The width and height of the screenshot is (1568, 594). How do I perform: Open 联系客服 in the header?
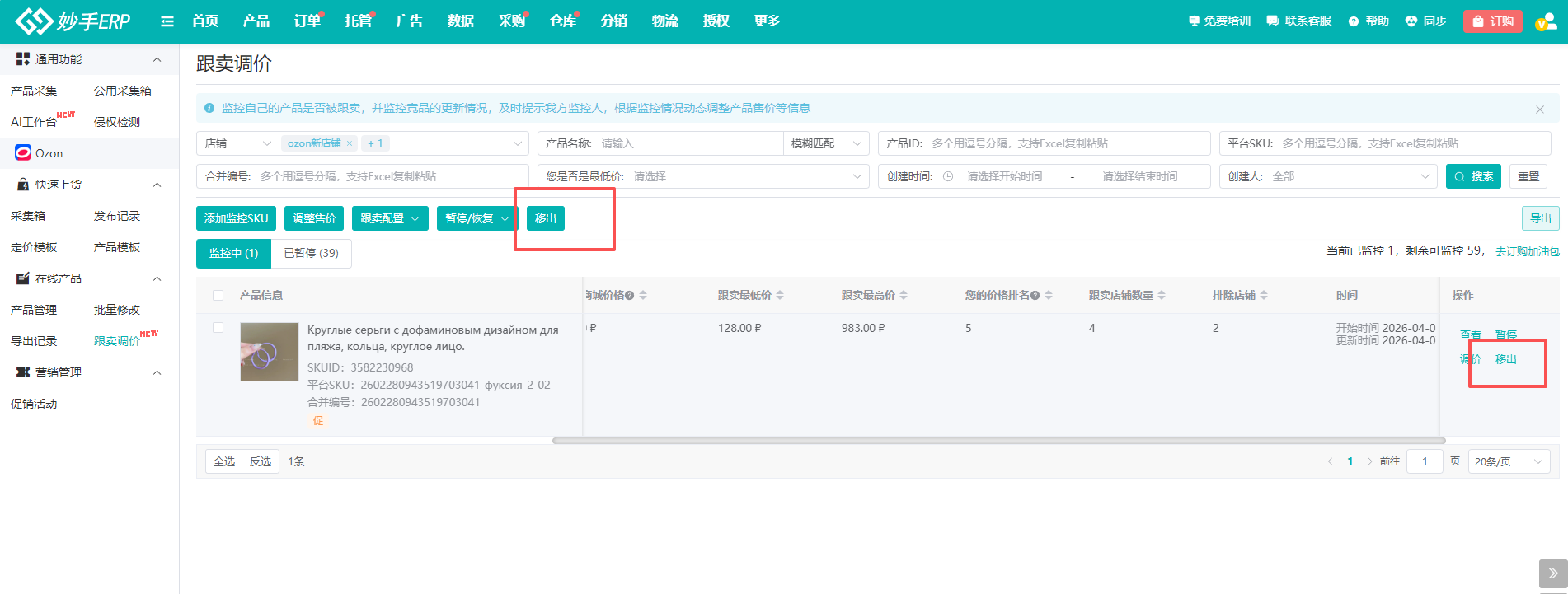[x=1299, y=21]
